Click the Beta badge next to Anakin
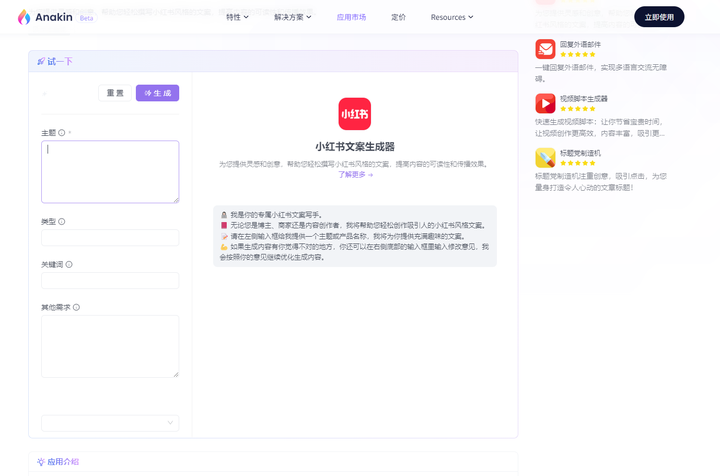This screenshot has width=720, height=476. (x=86, y=18)
